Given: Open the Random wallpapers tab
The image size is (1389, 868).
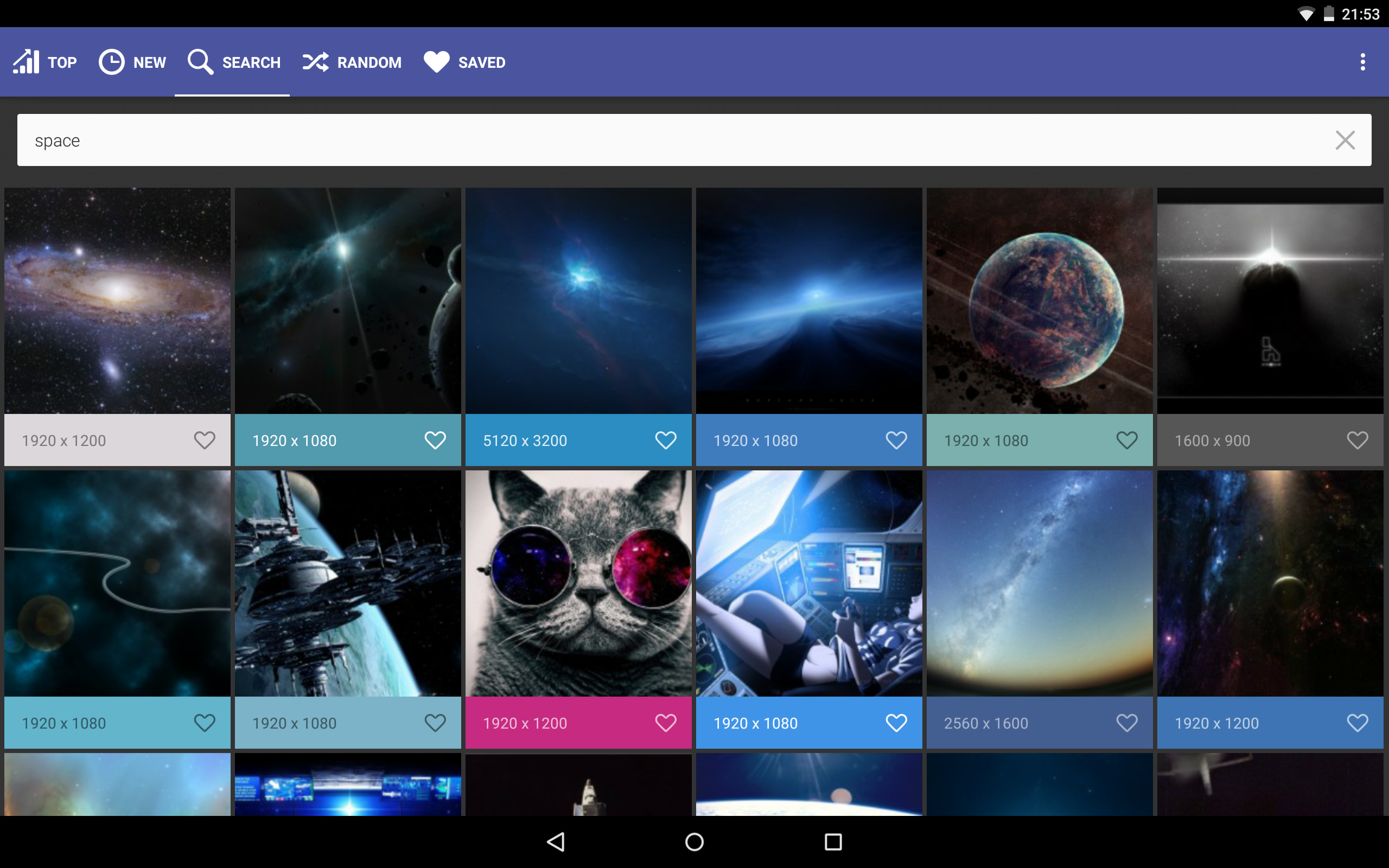Looking at the screenshot, I should click(x=352, y=62).
